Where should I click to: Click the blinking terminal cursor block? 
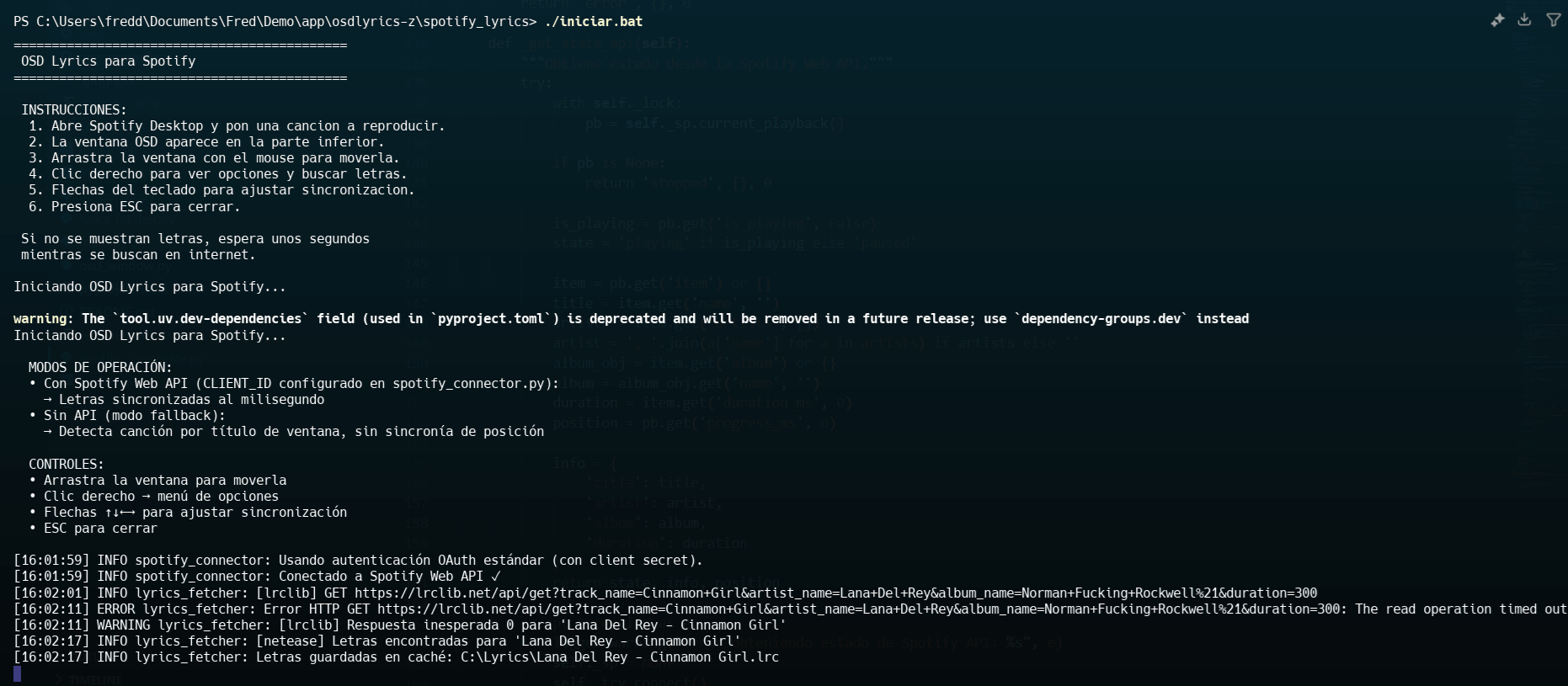pos(18,673)
